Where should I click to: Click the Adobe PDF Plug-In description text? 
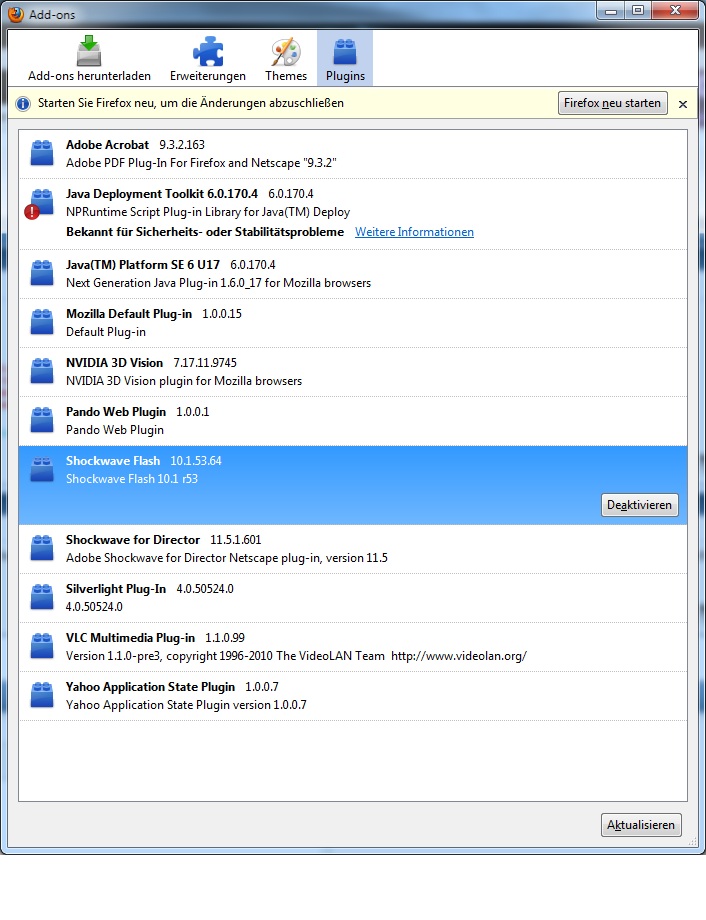click(201, 163)
